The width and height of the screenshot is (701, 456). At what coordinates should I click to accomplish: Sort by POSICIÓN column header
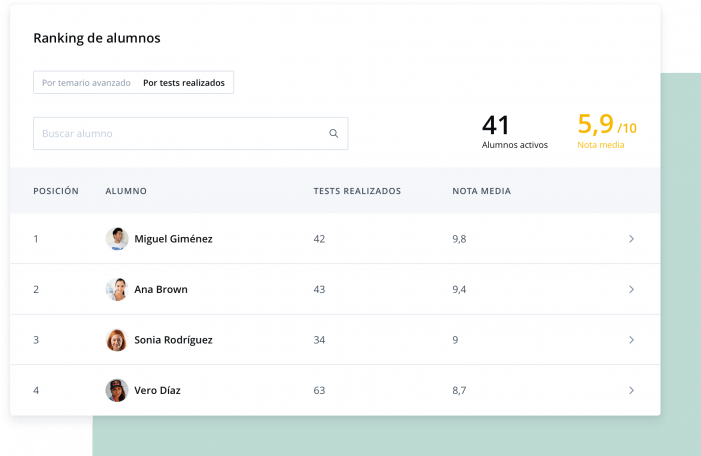click(56, 191)
